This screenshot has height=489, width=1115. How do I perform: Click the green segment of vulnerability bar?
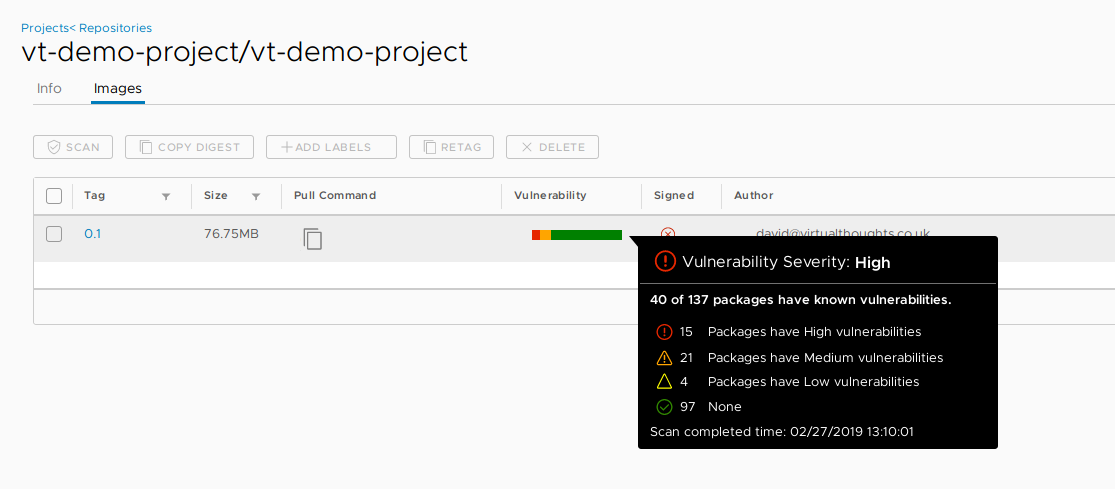587,235
